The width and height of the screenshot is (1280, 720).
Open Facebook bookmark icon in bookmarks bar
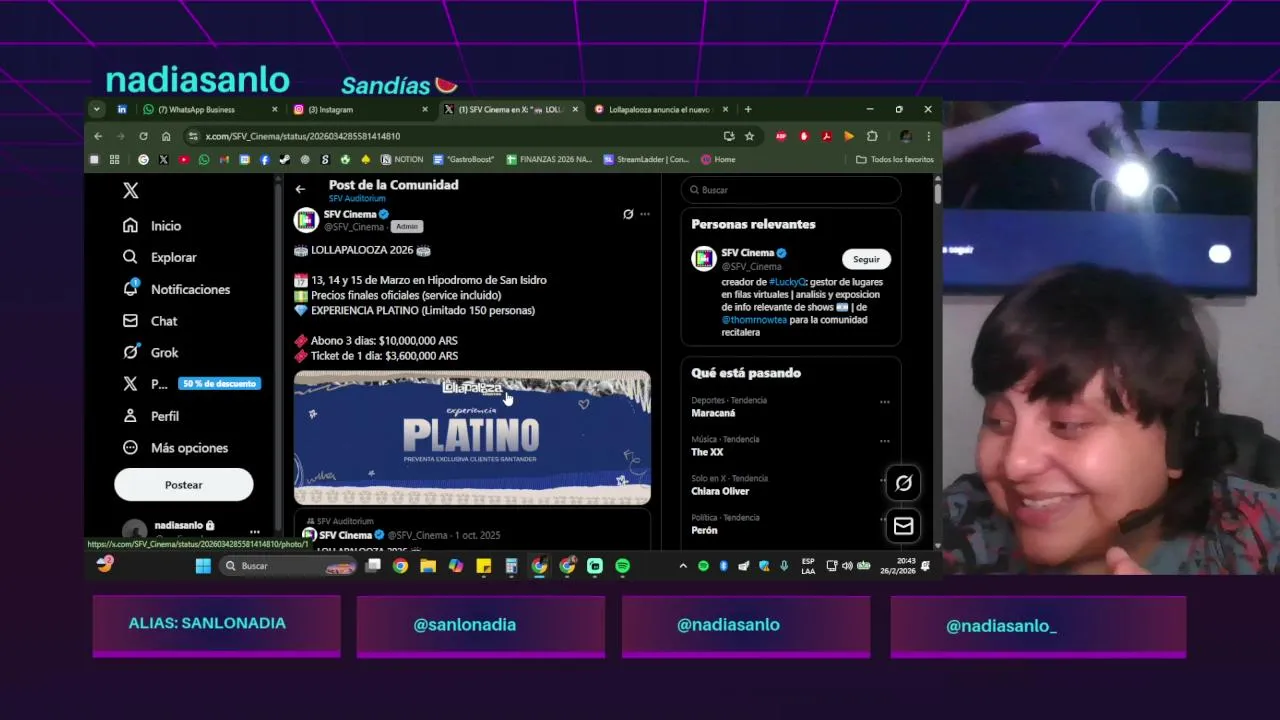265,159
